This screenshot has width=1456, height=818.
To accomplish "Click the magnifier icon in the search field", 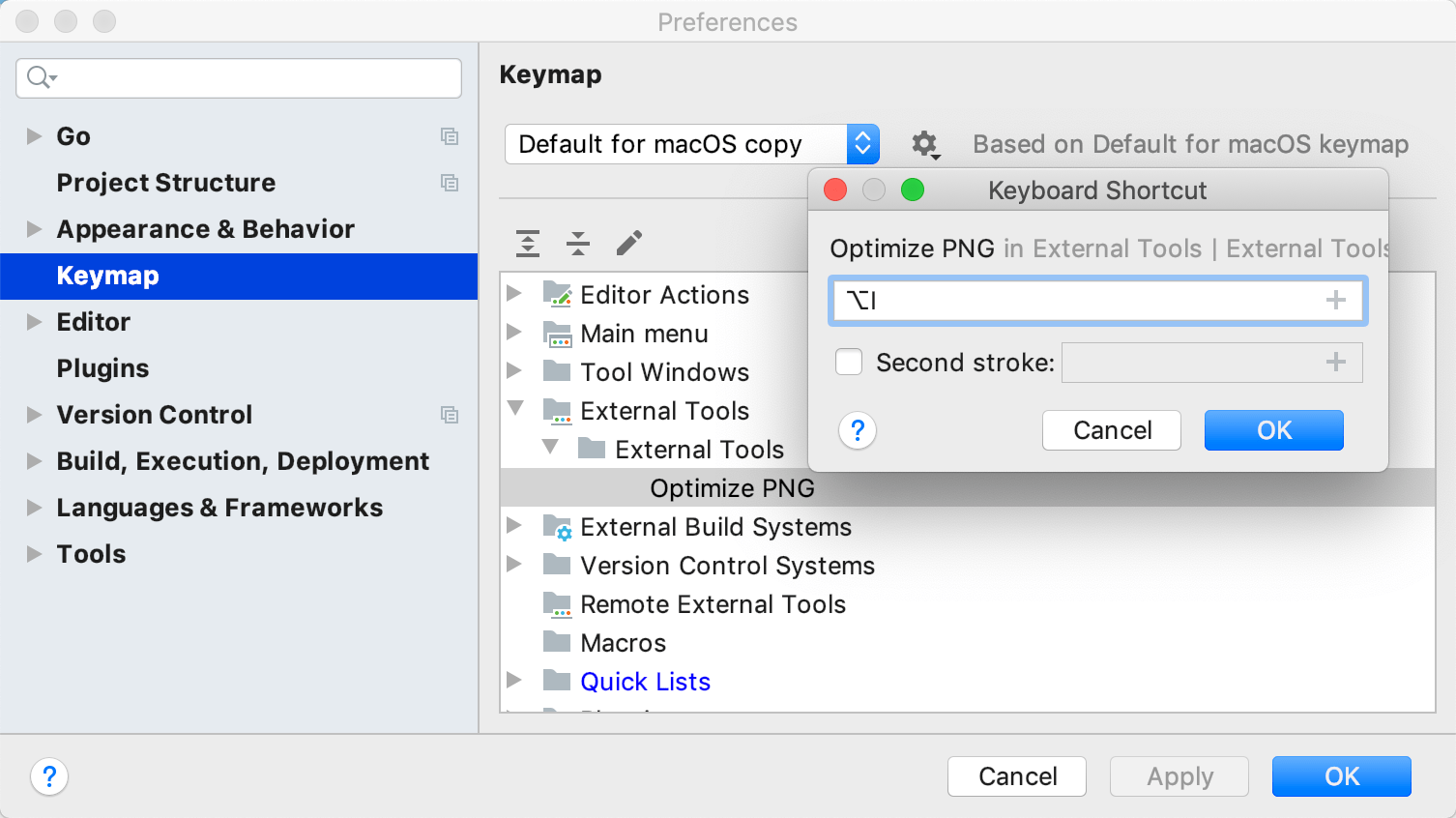I will pyautogui.click(x=38, y=78).
